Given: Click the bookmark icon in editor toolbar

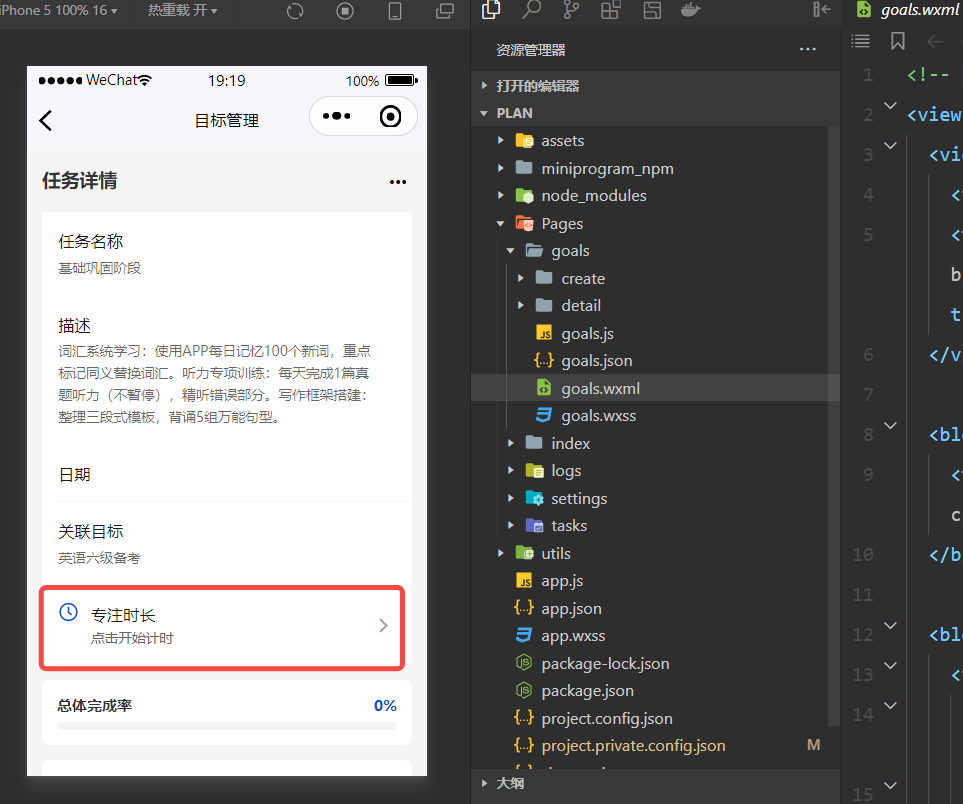Looking at the screenshot, I should [897, 41].
